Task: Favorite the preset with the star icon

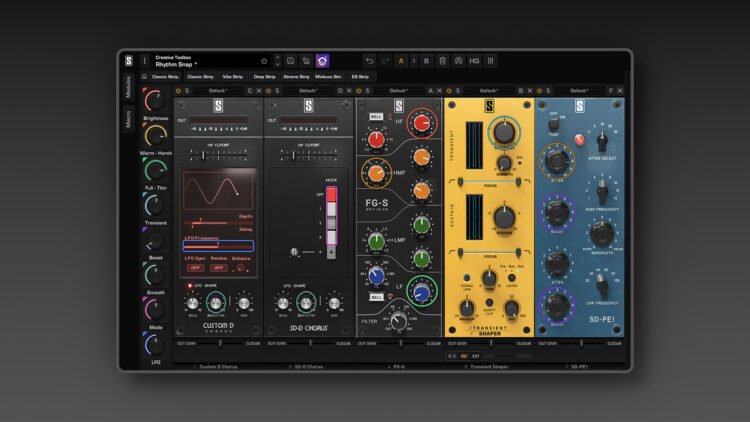Action: [x=264, y=61]
